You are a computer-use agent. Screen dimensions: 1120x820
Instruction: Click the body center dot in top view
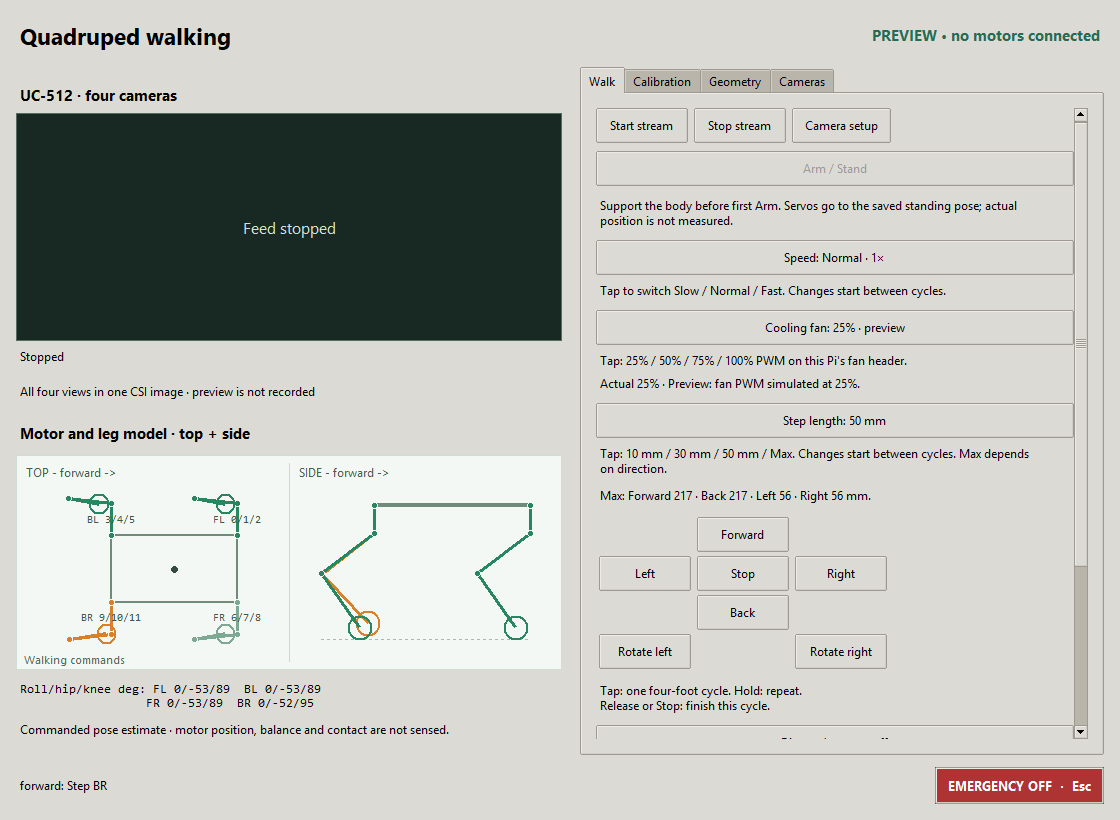click(174, 569)
